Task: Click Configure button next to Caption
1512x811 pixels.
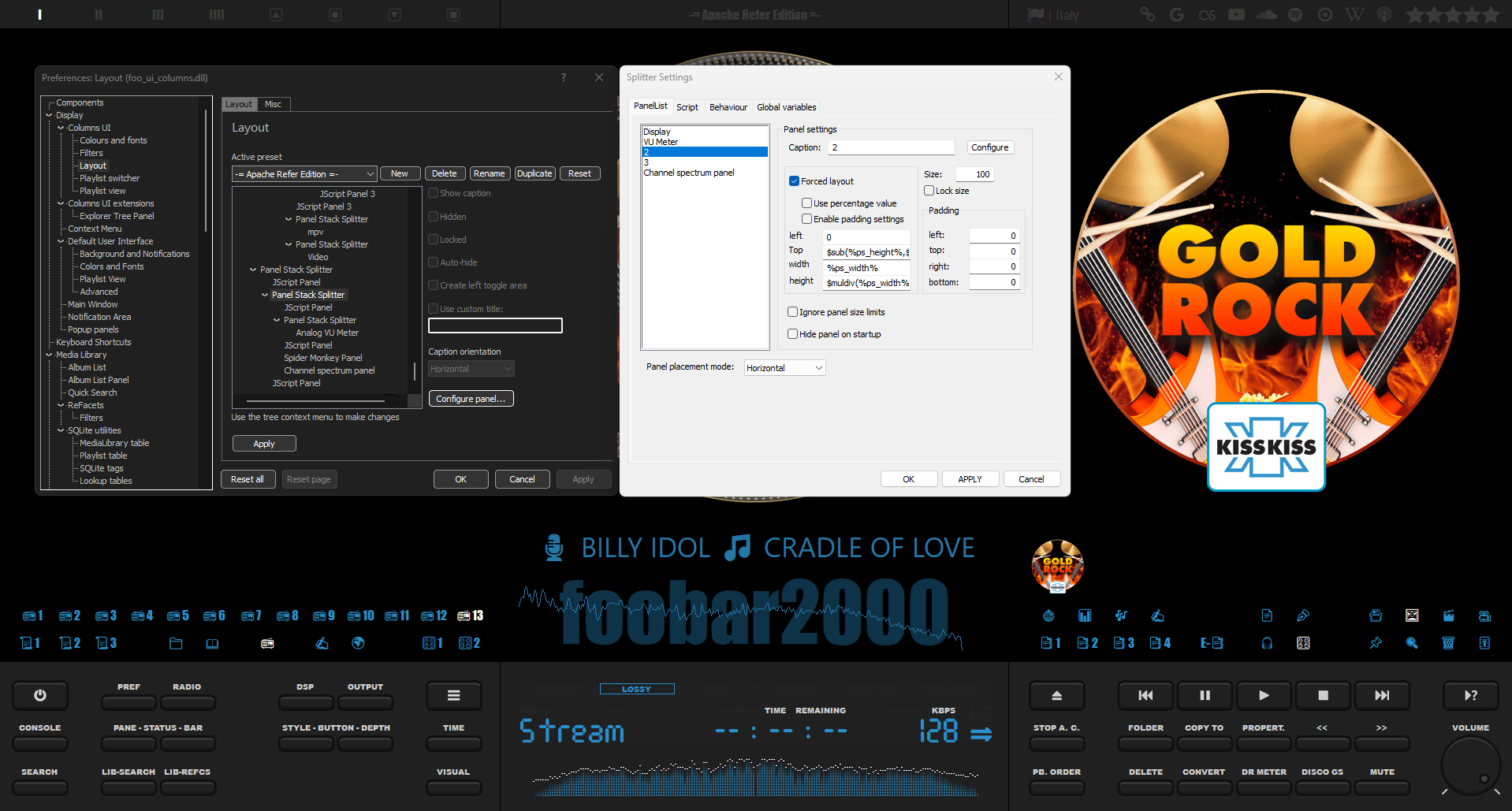Action: pyautogui.click(x=989, y=147)
